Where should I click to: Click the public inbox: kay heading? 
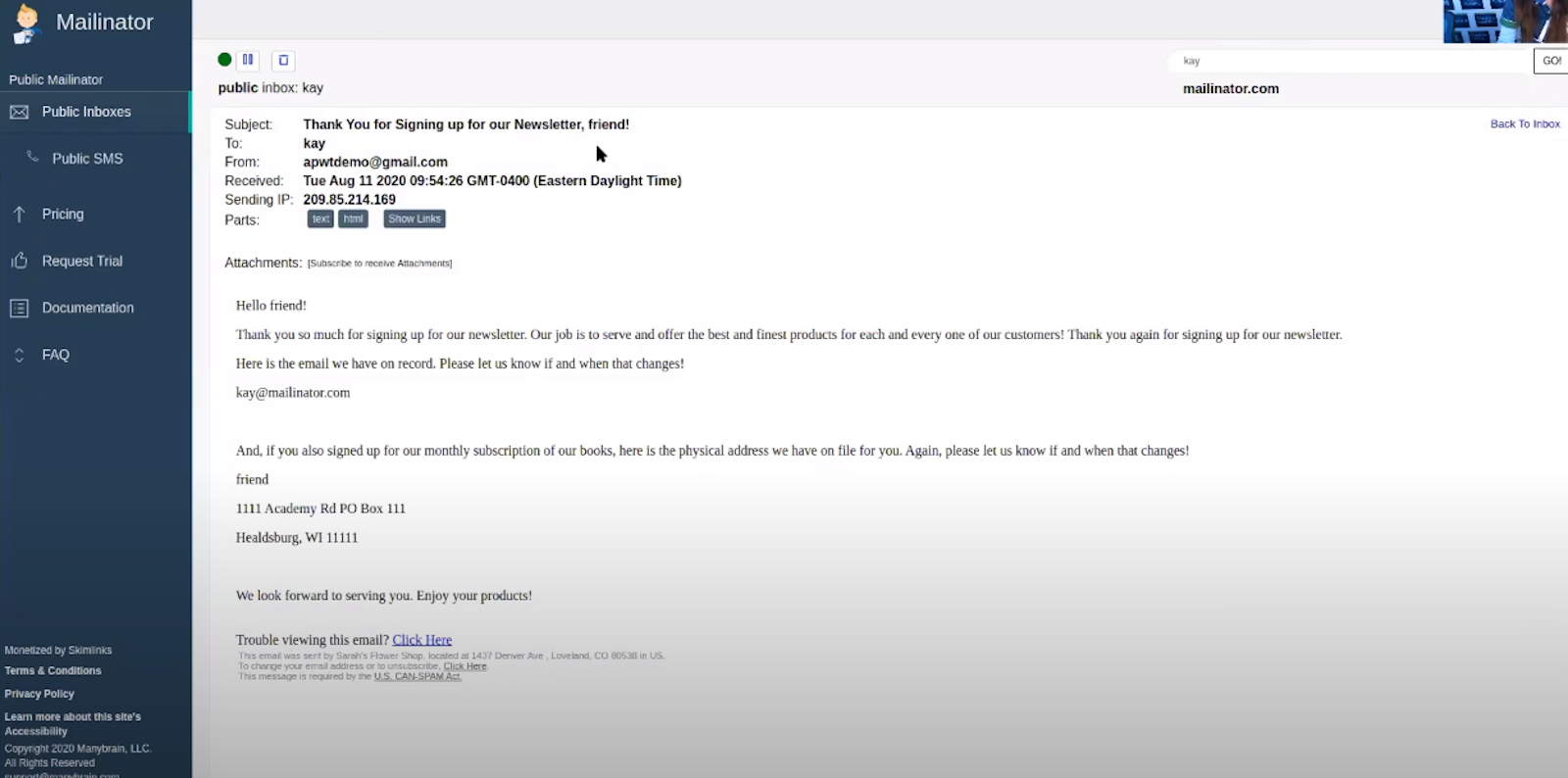point(270,87)
